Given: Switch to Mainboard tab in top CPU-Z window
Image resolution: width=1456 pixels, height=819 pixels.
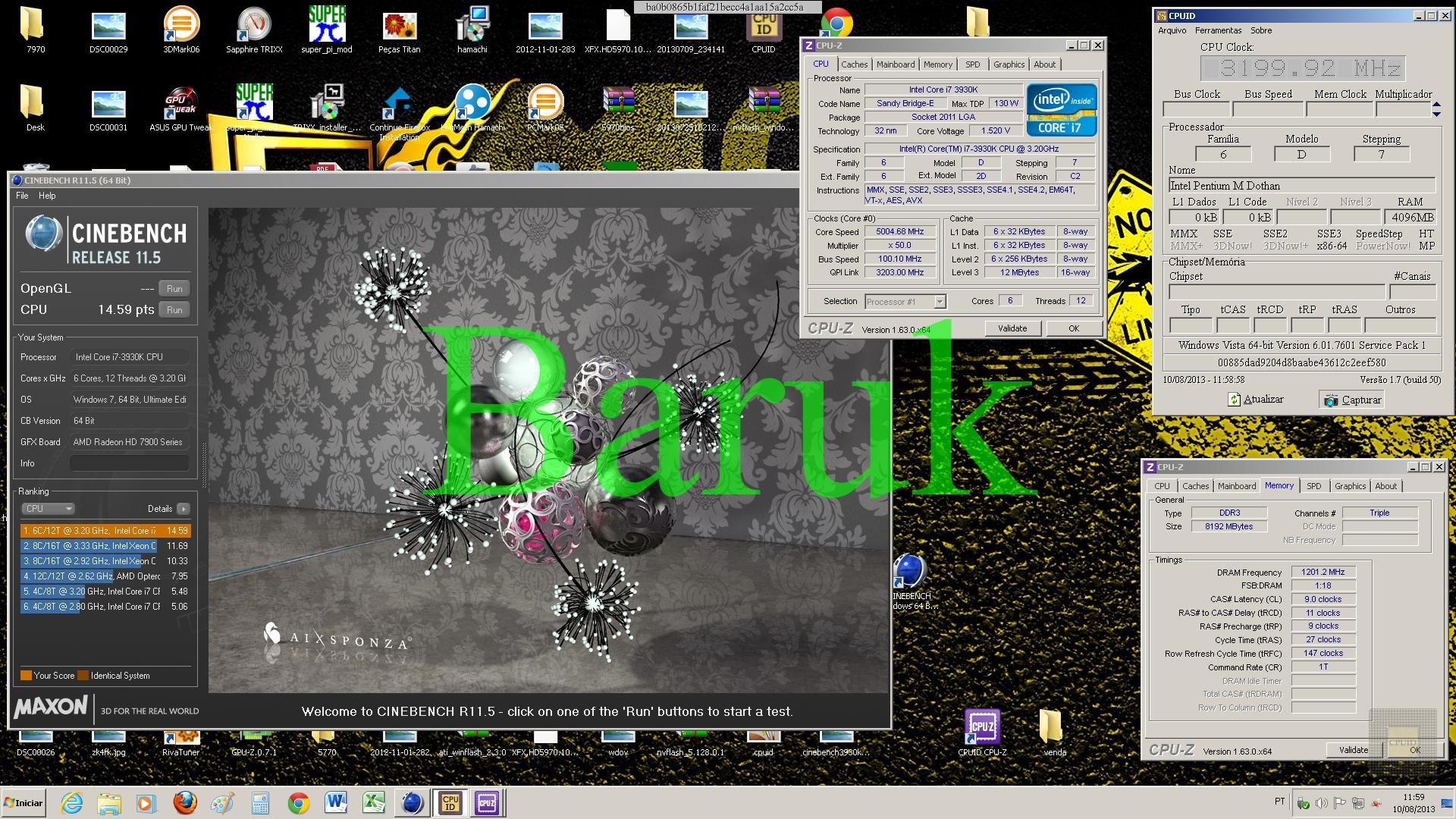Looking at the screenshot, I should click(x=896, y=64).
